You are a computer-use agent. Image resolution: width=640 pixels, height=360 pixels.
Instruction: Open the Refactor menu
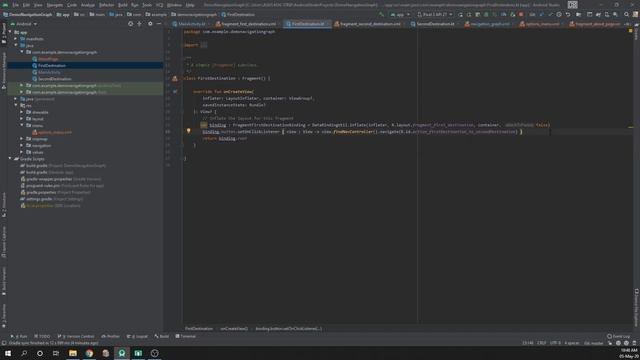pos(107,5)
